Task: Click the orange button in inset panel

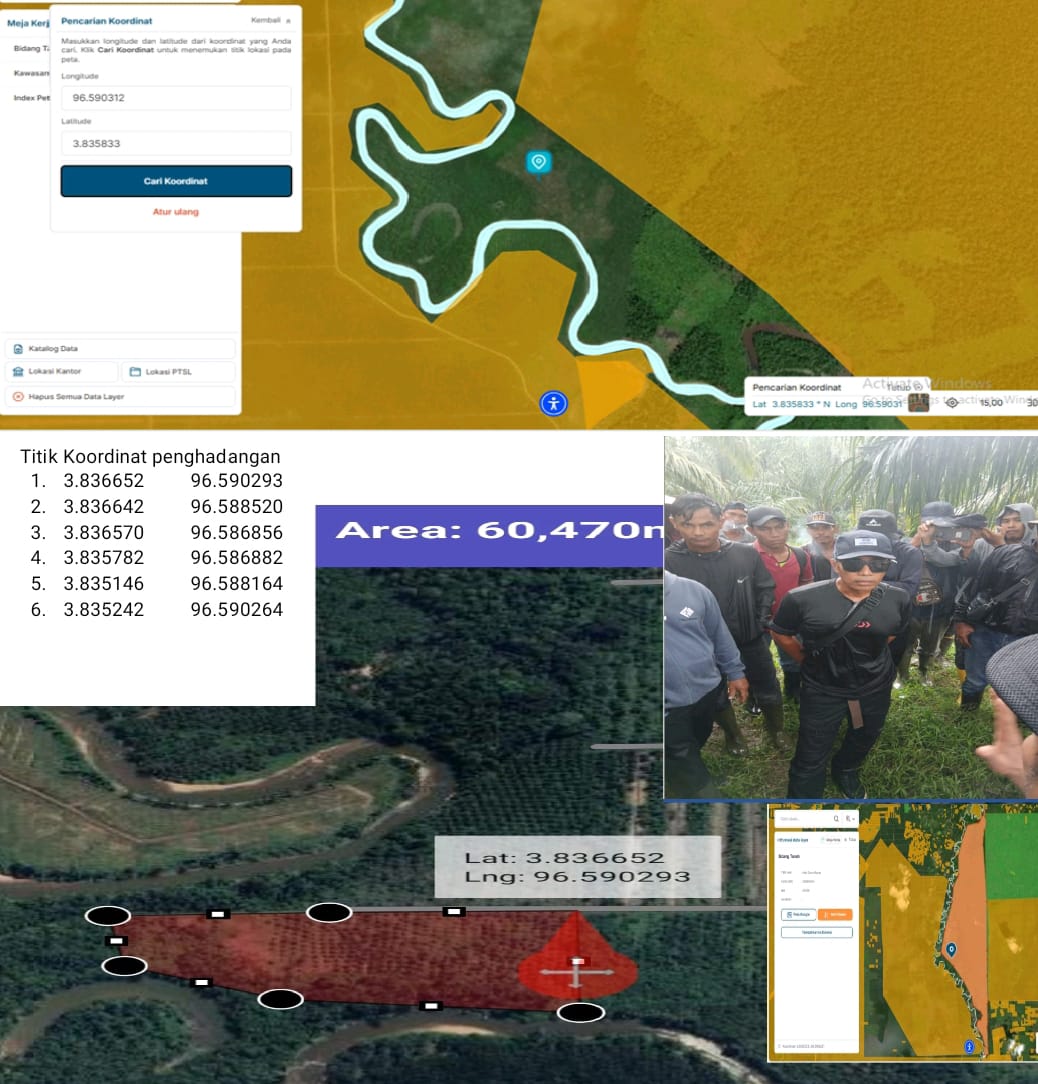Action: click(834, 914)
